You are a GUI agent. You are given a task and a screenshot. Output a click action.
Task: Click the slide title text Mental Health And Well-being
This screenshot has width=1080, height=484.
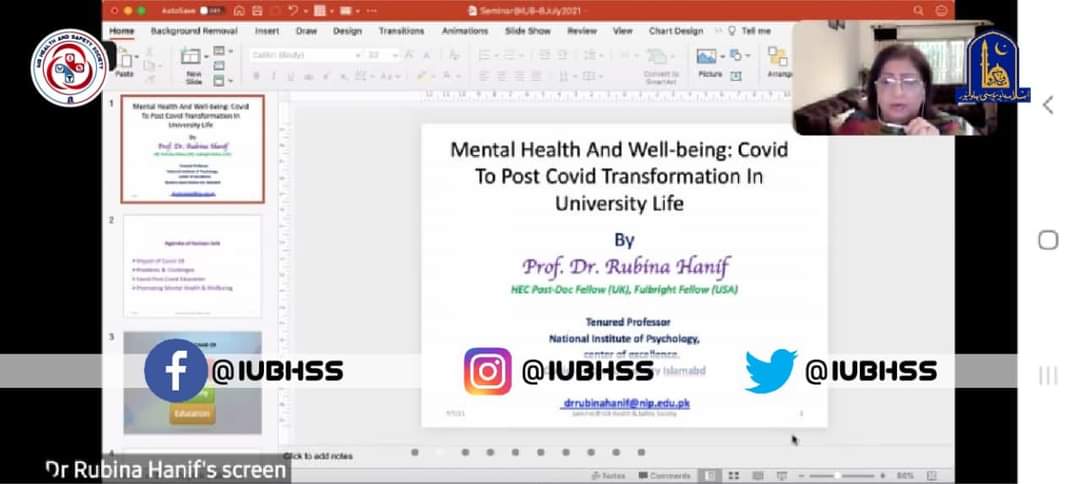[x=619, y=176]
